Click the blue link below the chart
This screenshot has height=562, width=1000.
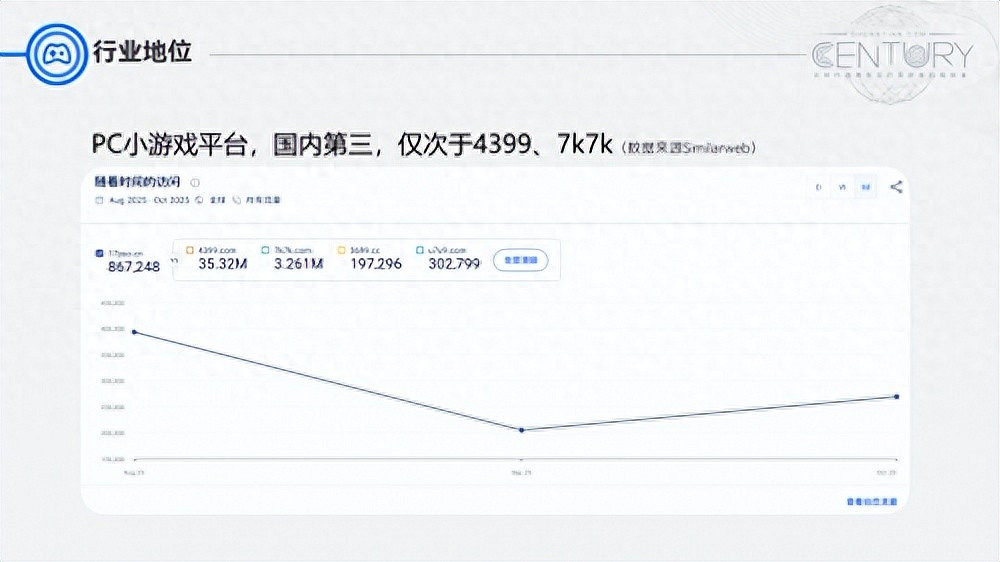pyautogui.click(x=872, y=502)
